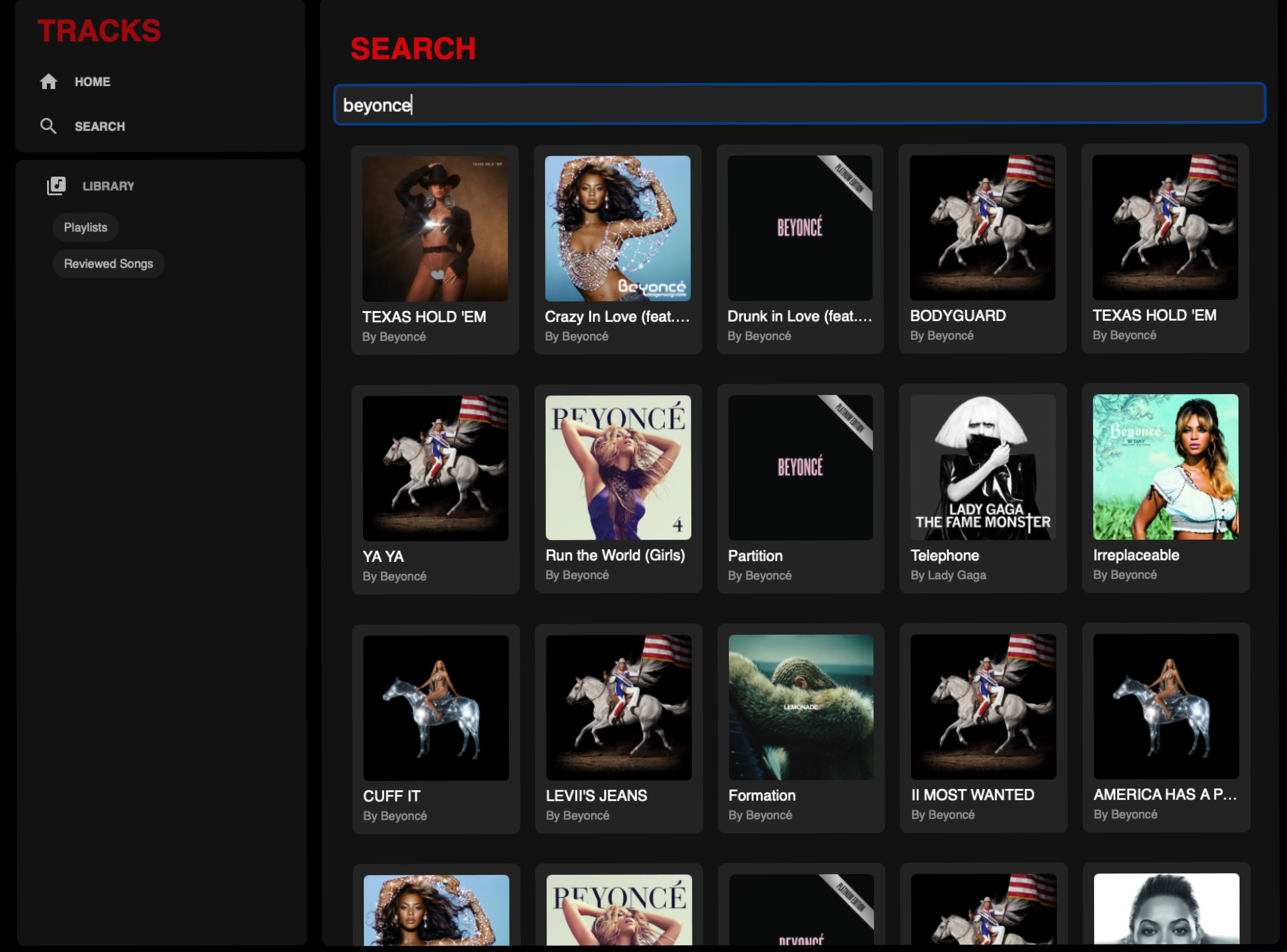Viewport: 1287px width, 952px height.
Task: Click the BODYGUARD song title
Action: (958, 316)
